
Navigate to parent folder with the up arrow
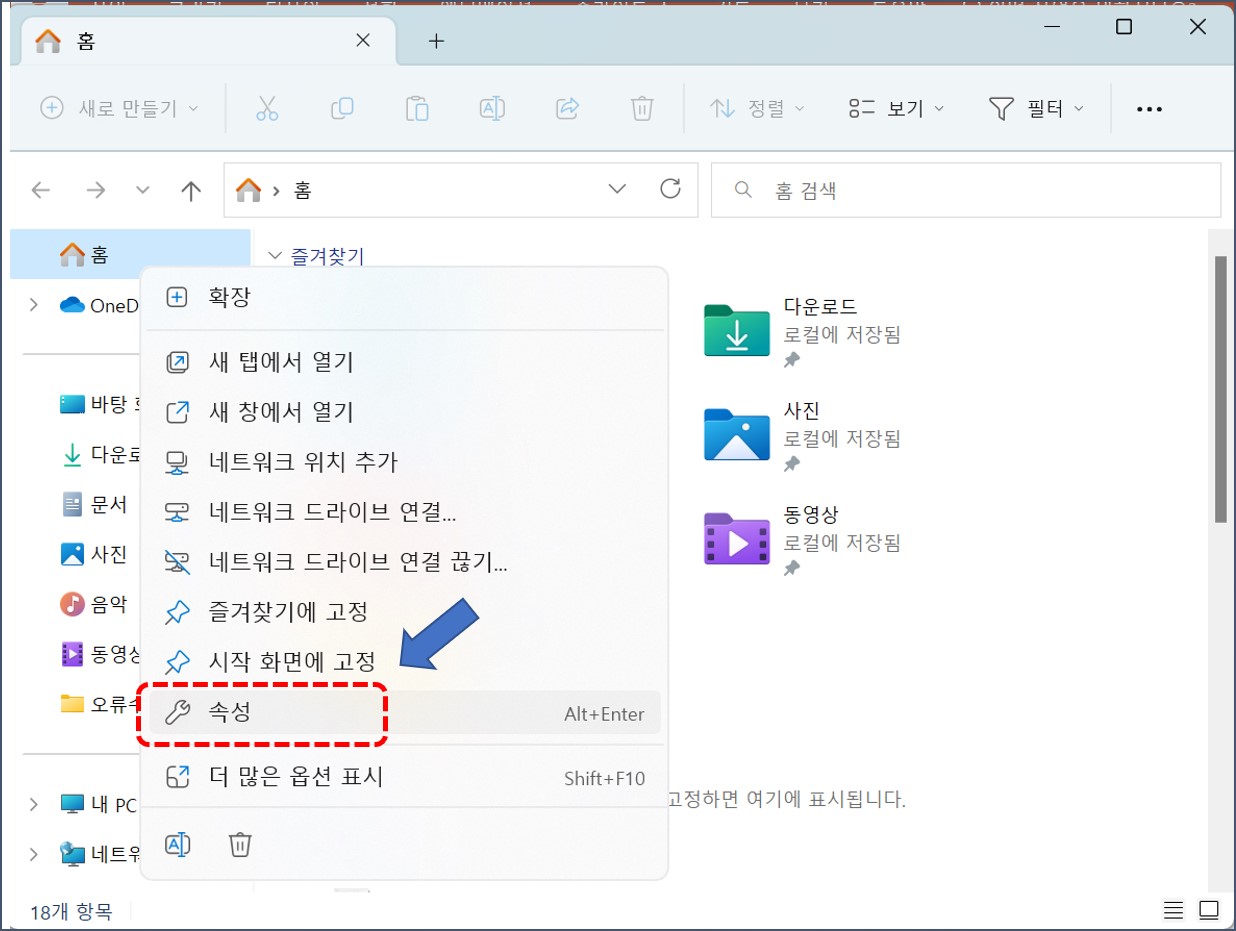[x=189, y=190]
